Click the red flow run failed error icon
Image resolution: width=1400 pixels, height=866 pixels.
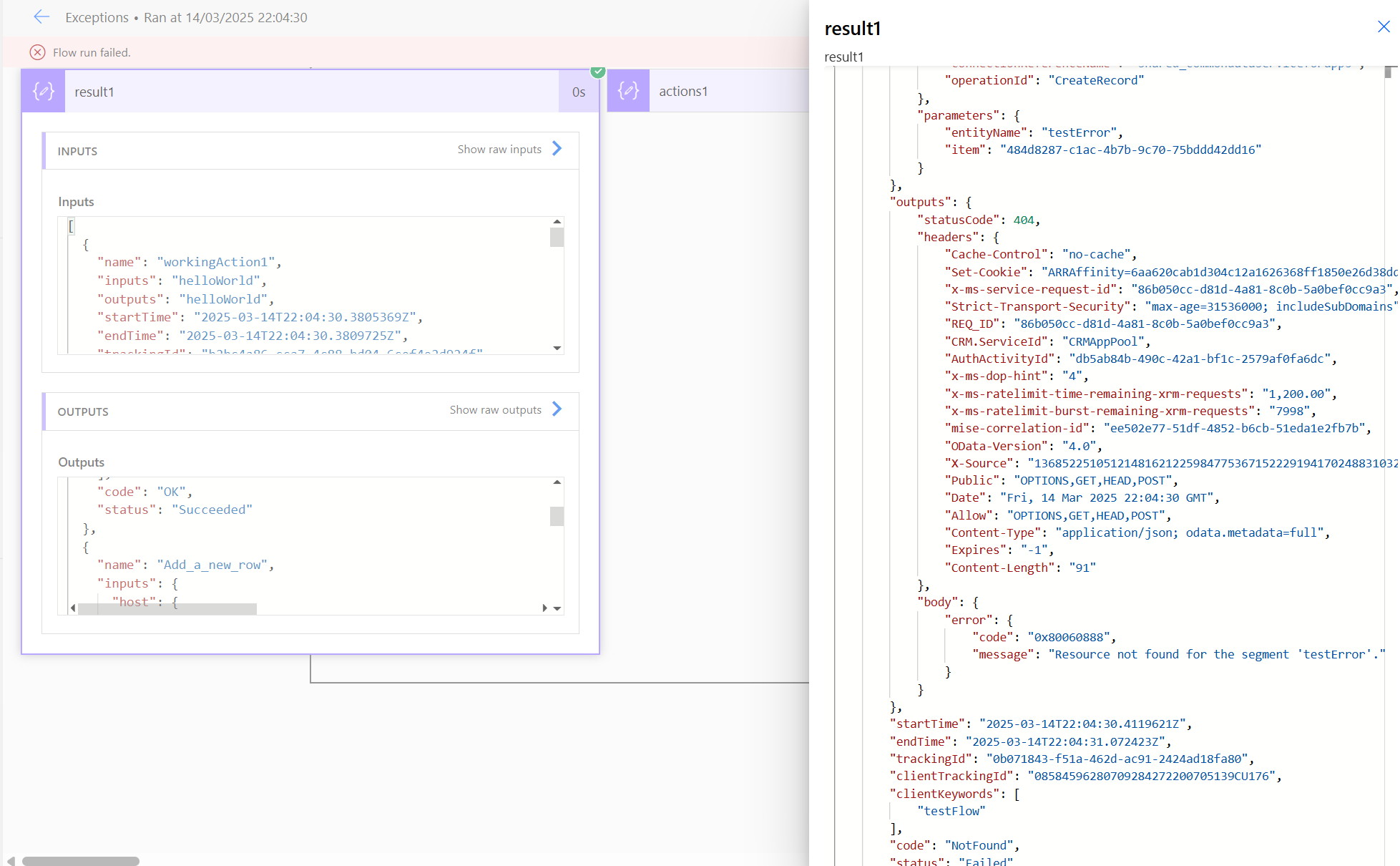[37, 52]
